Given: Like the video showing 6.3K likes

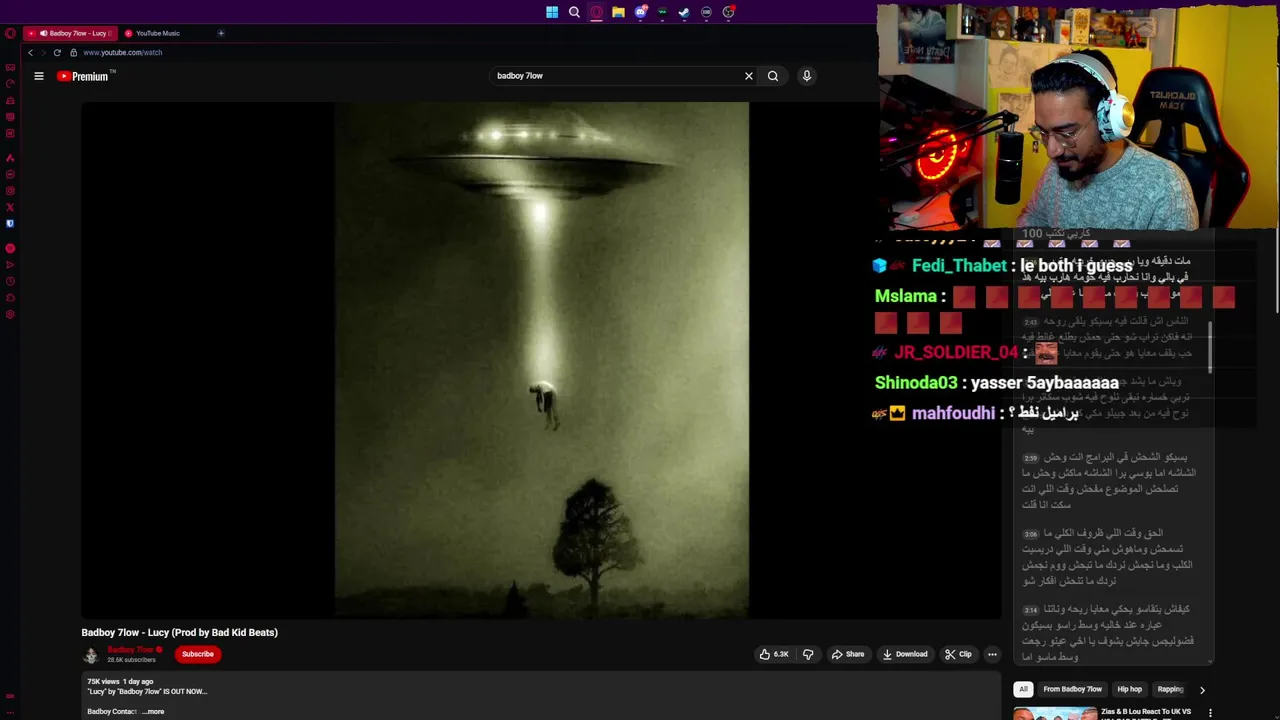Looking at the screenshot, I should [774, 654].
